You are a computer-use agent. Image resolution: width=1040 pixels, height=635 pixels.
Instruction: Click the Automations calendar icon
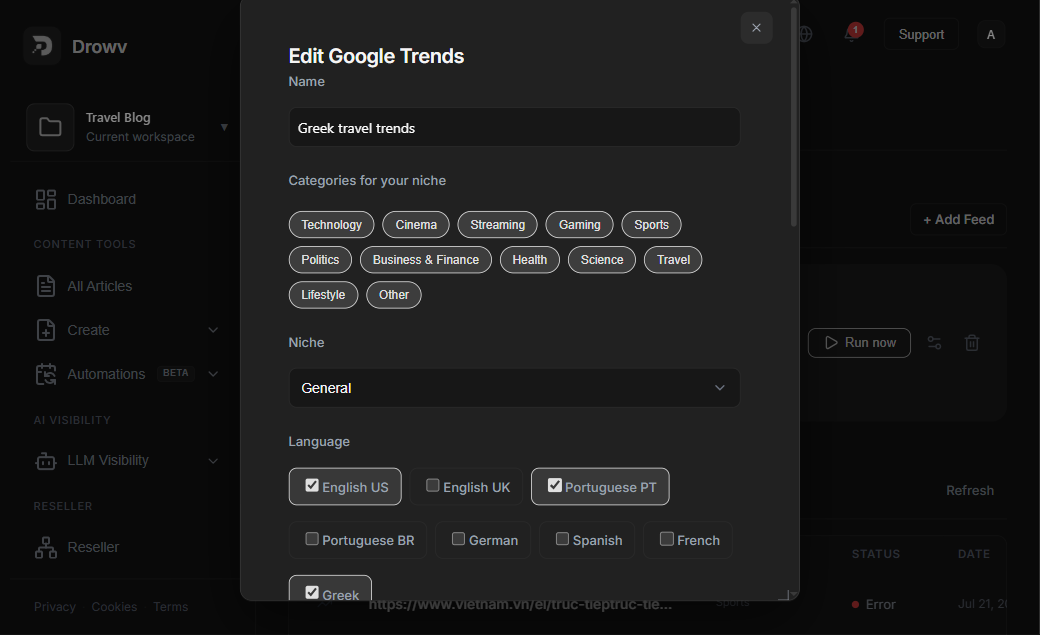pyautogui.click(x=46, y=374)
